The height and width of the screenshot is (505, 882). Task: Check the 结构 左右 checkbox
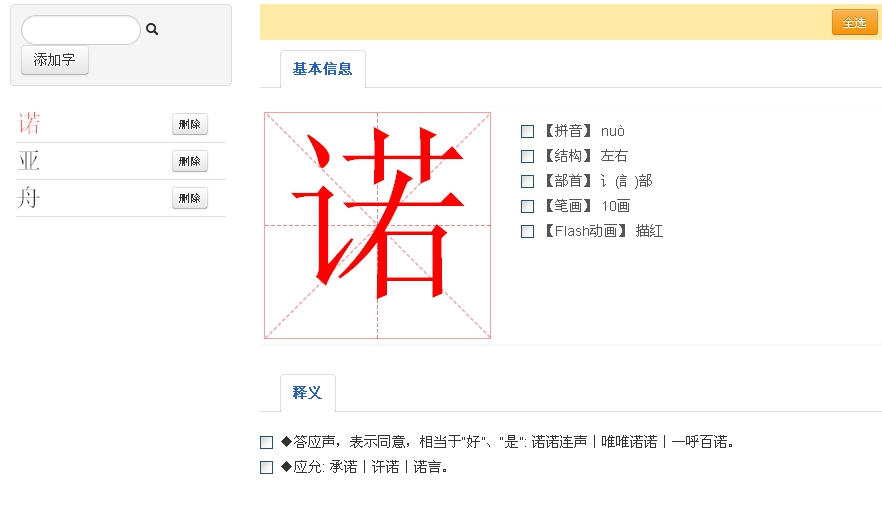point(527,156)
